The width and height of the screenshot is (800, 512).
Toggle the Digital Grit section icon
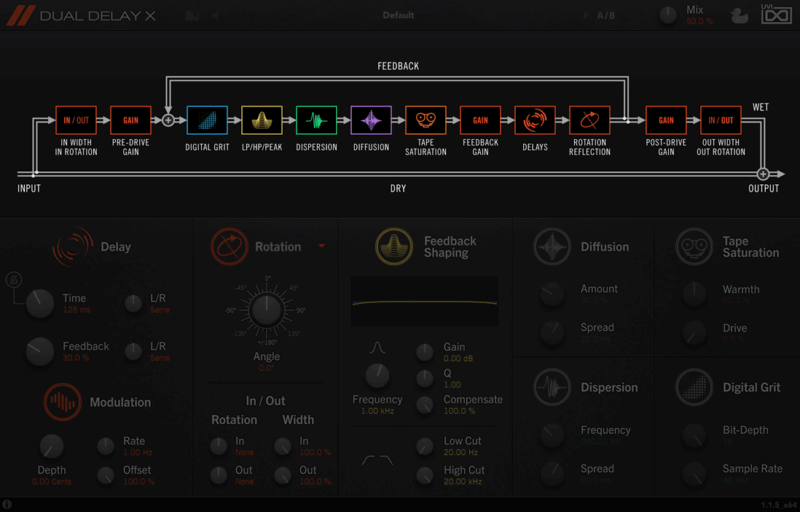(x=694, y=387)
